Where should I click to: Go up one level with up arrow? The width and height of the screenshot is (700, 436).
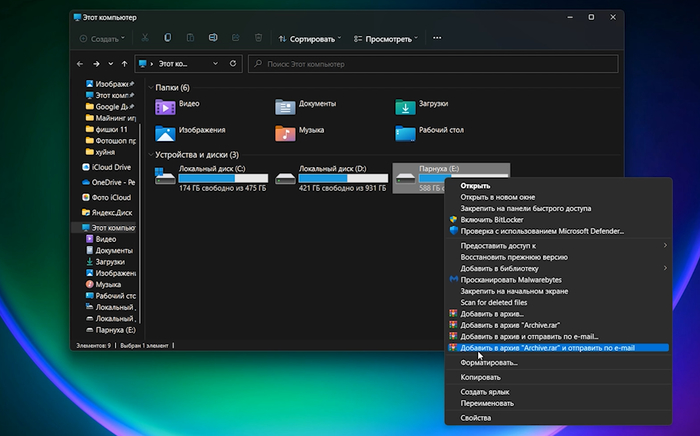click(x=125, y=64)
